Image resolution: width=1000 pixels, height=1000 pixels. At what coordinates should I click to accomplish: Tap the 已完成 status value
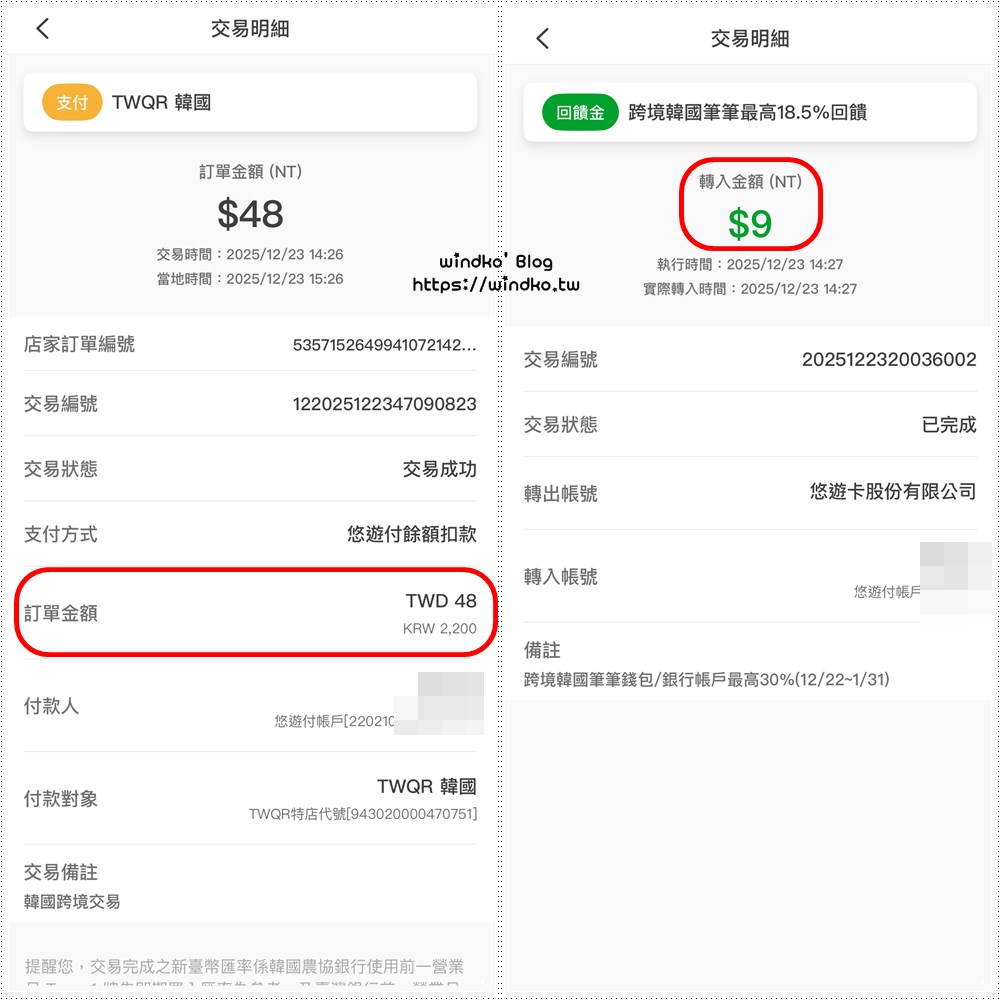[949, 425]
